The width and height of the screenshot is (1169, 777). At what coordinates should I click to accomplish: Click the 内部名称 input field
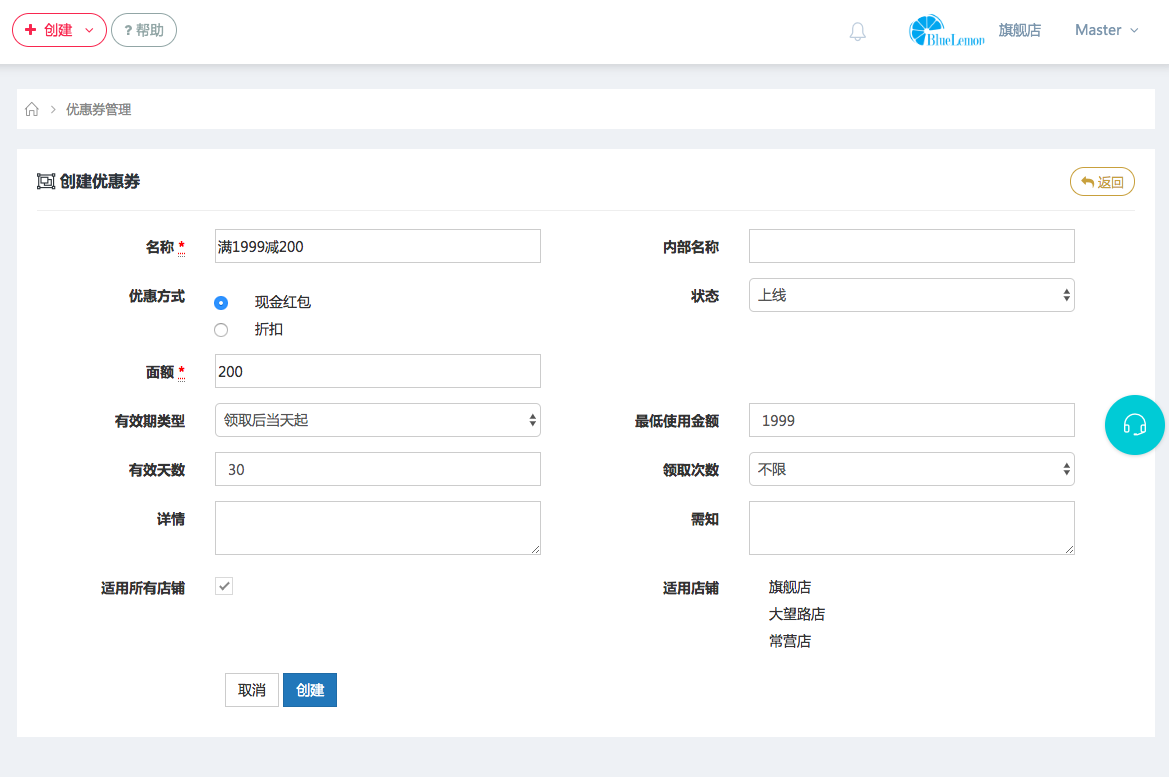click(x=911, y=246)
